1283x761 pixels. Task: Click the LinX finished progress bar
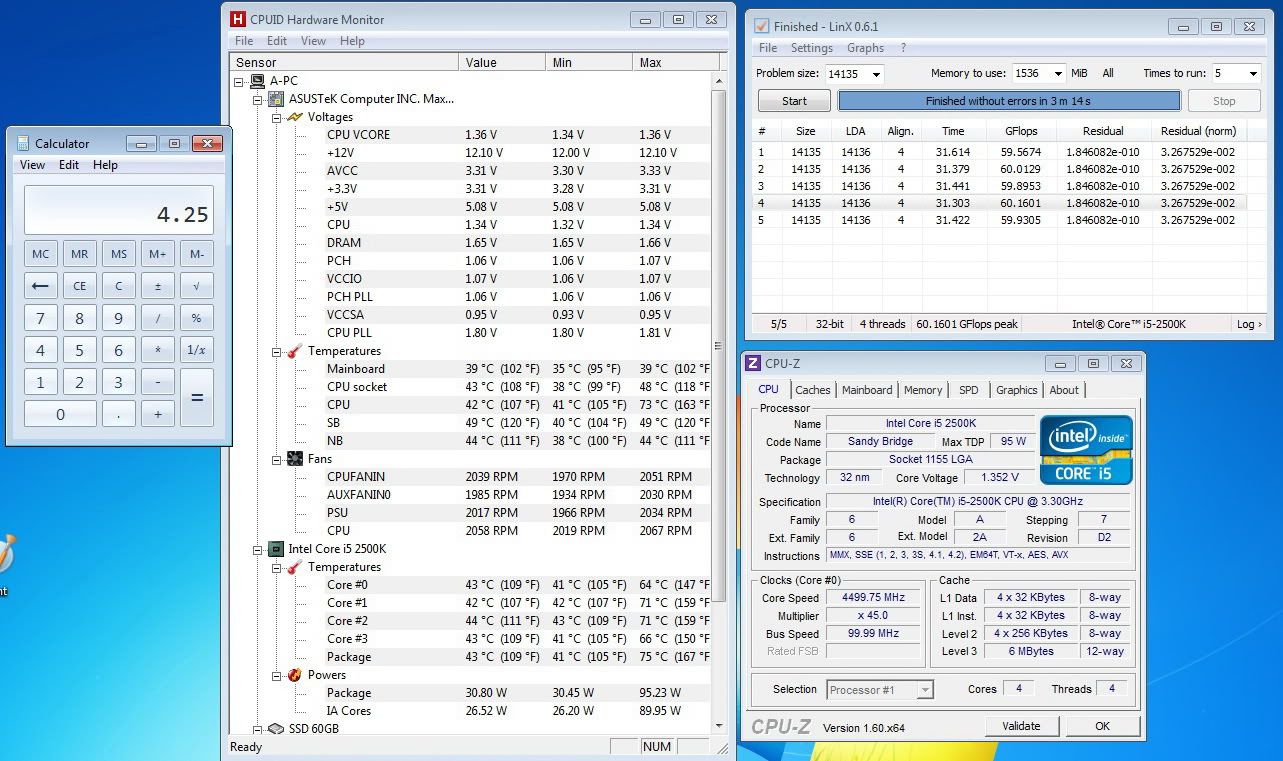(x=1008, y=101)
